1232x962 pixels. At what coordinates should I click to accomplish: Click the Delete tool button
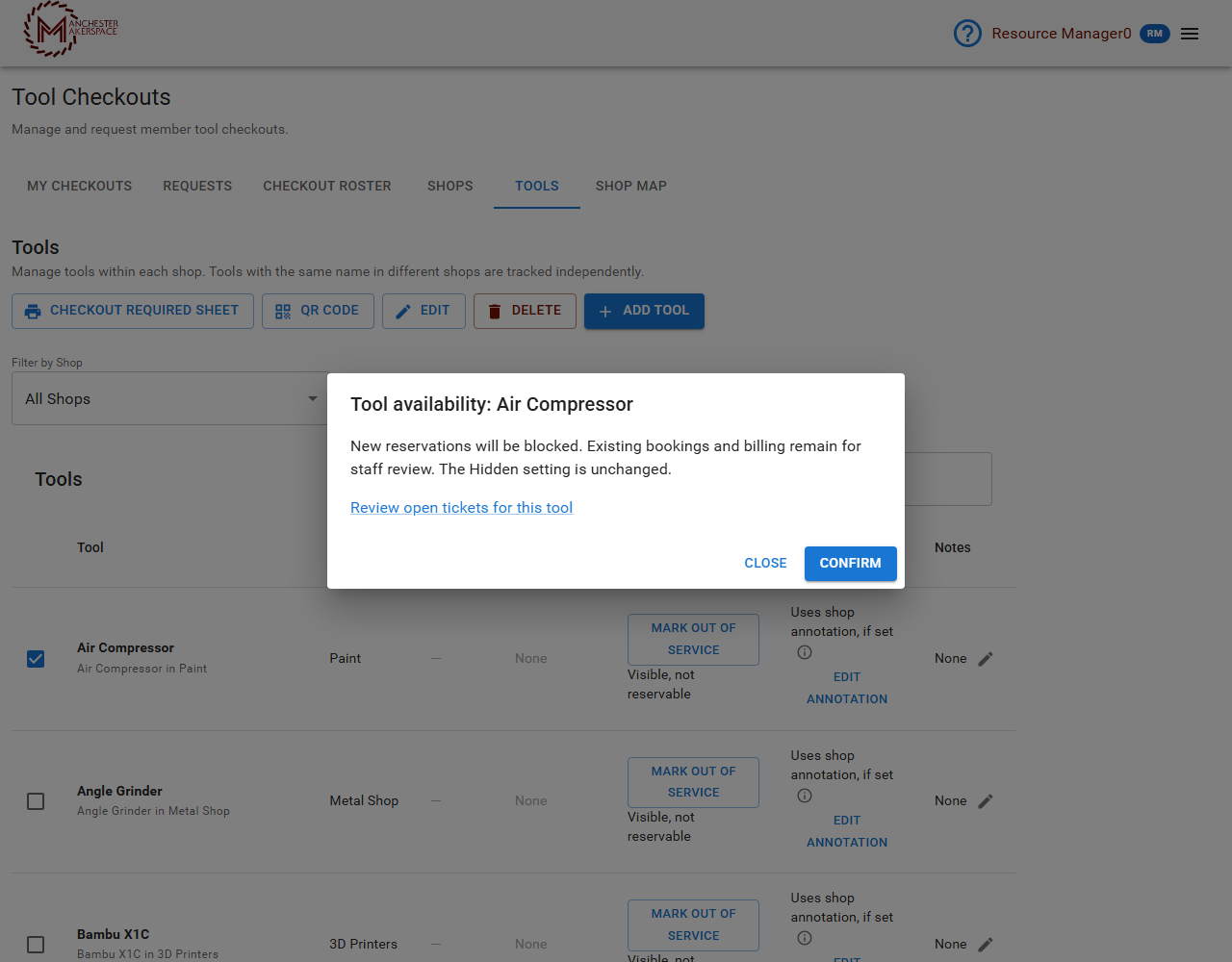525,311
